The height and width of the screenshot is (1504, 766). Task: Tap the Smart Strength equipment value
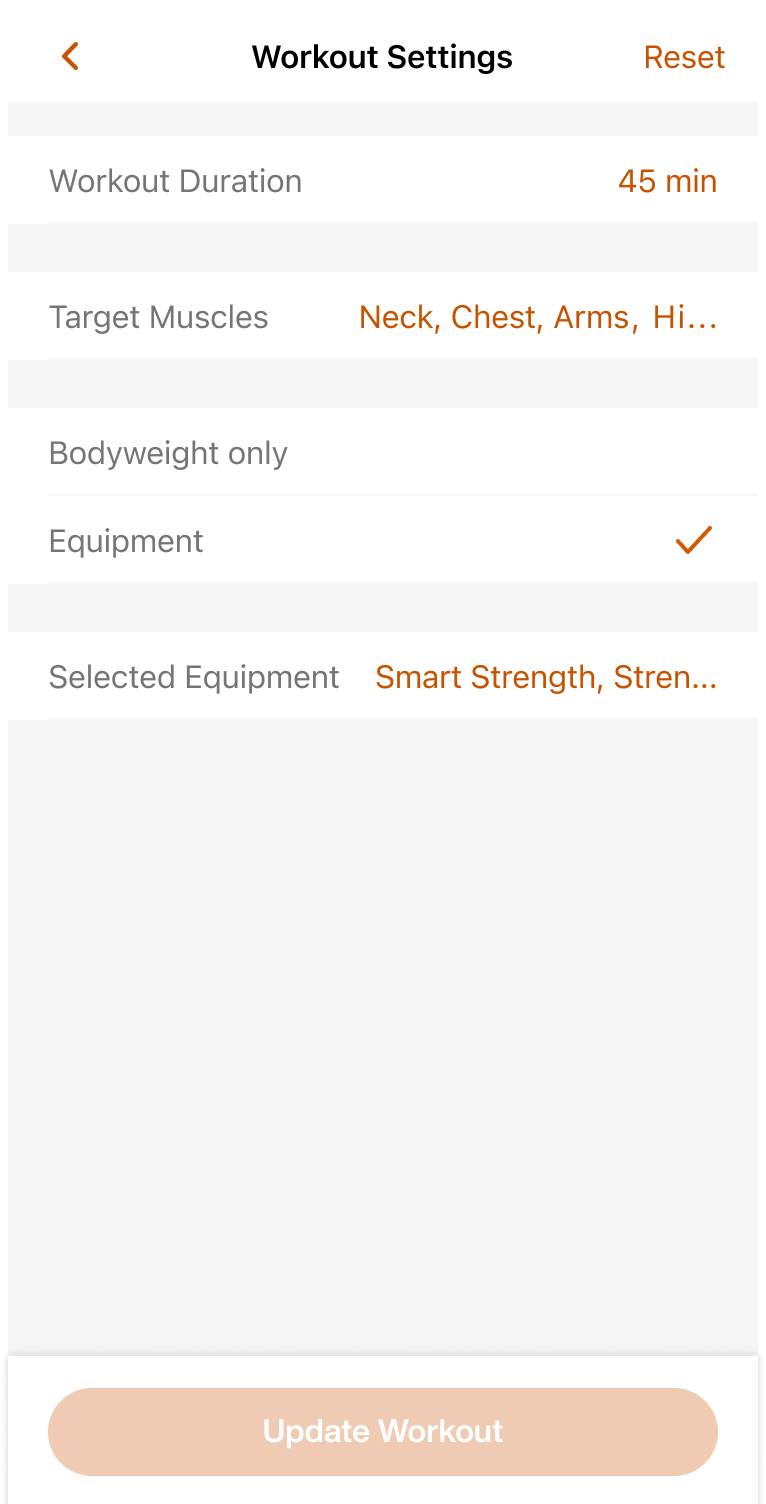click(x=546, y=677)
